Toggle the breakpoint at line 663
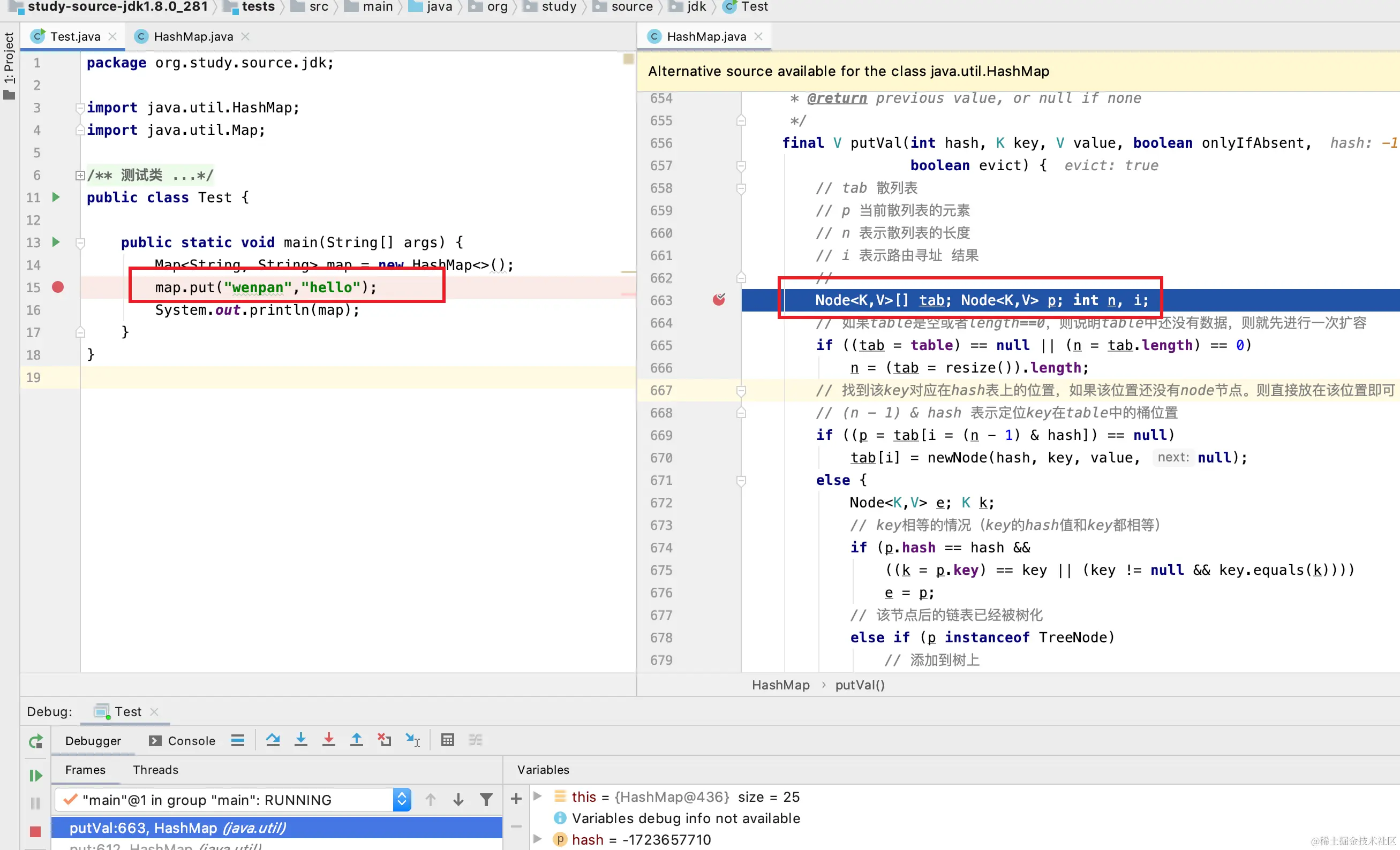The image size is (1400, 850). point(719,300)
